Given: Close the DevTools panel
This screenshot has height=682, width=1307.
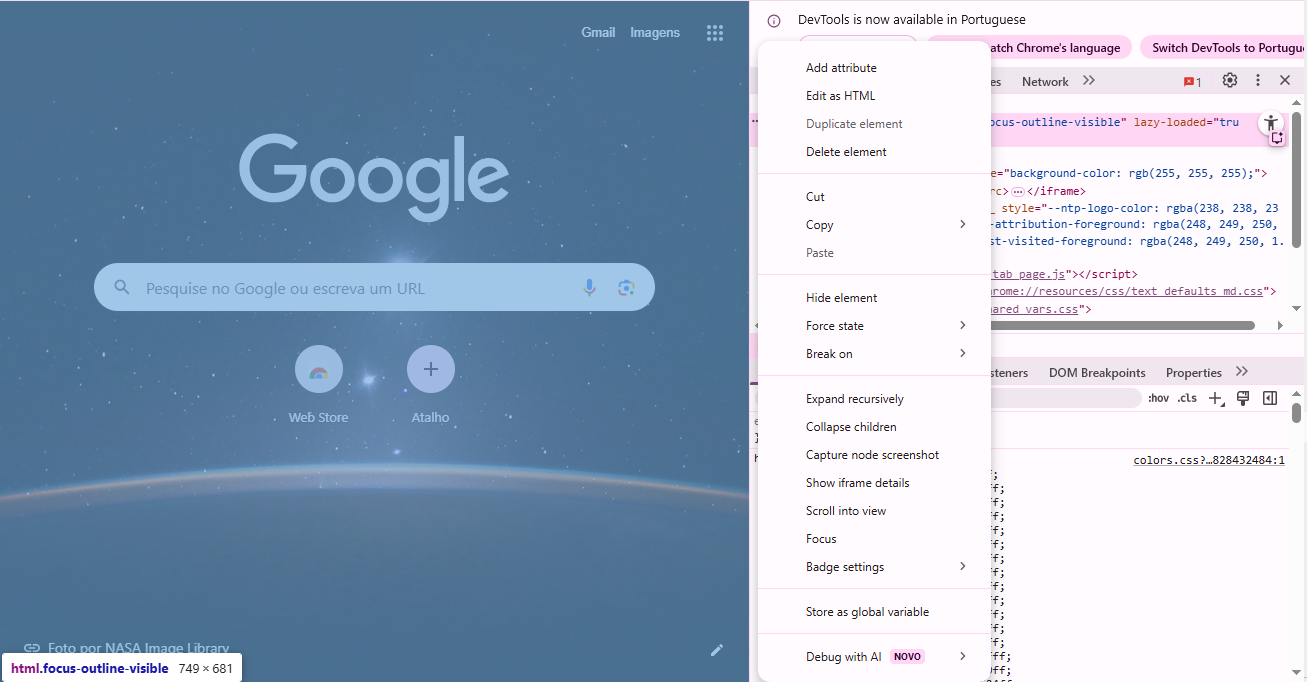Looking at the screenshot, I should click(x=1285, y=80).
